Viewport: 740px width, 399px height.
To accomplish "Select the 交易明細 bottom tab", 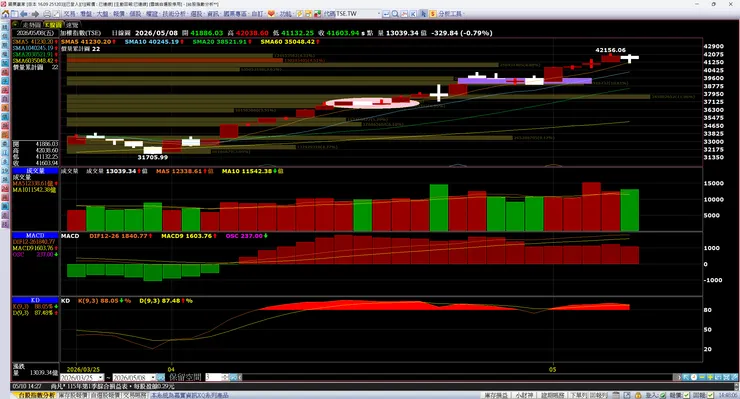I will (135, 395).
